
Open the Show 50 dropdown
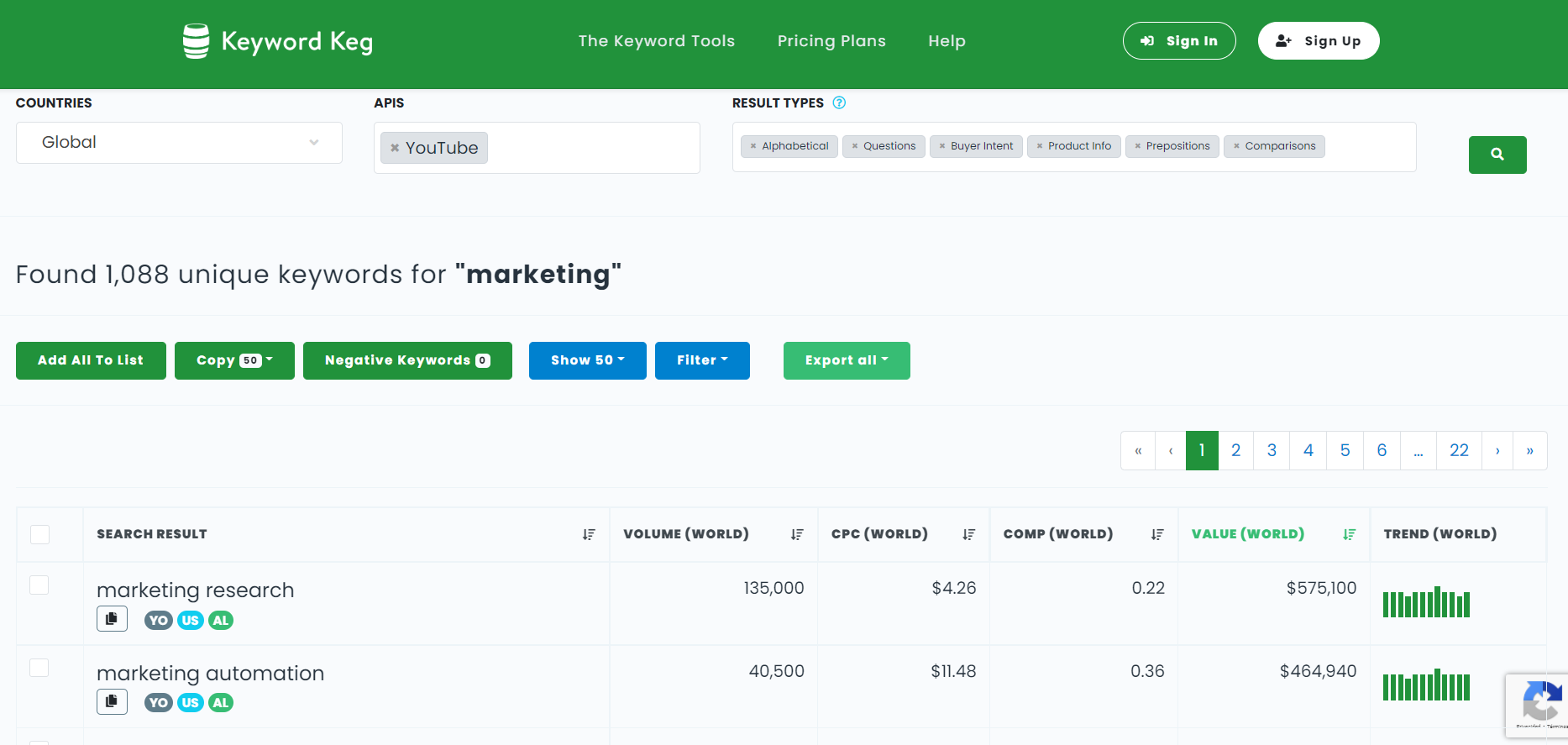(x=588, y=360)
